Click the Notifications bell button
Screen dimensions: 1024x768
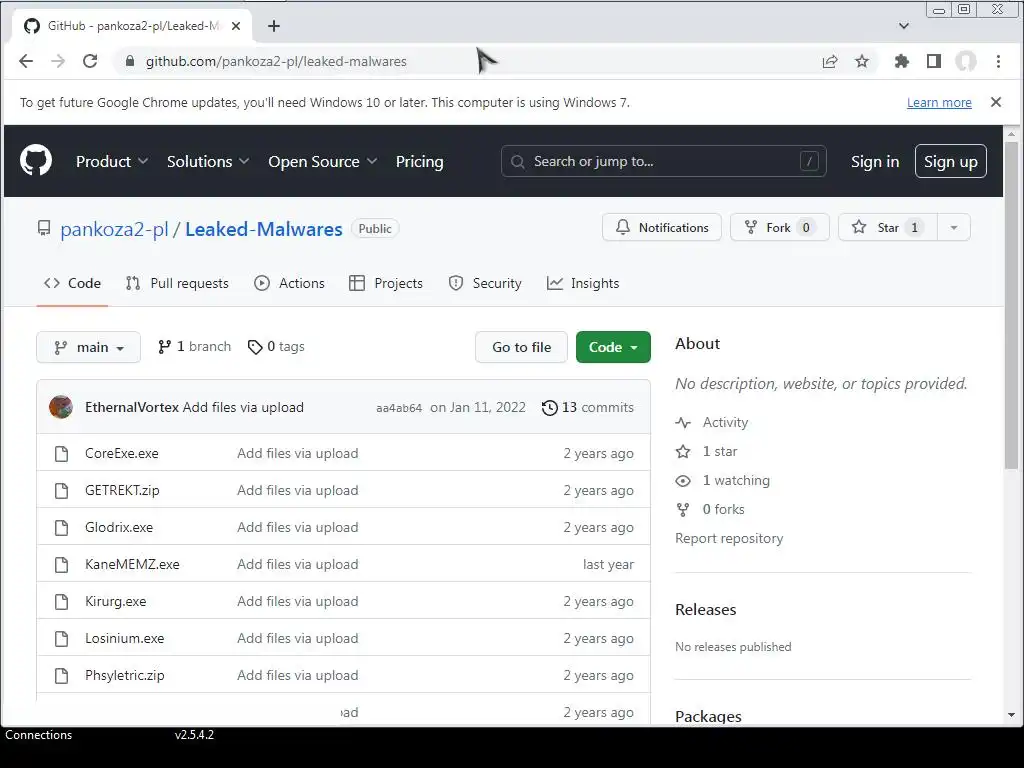[662, 227]
